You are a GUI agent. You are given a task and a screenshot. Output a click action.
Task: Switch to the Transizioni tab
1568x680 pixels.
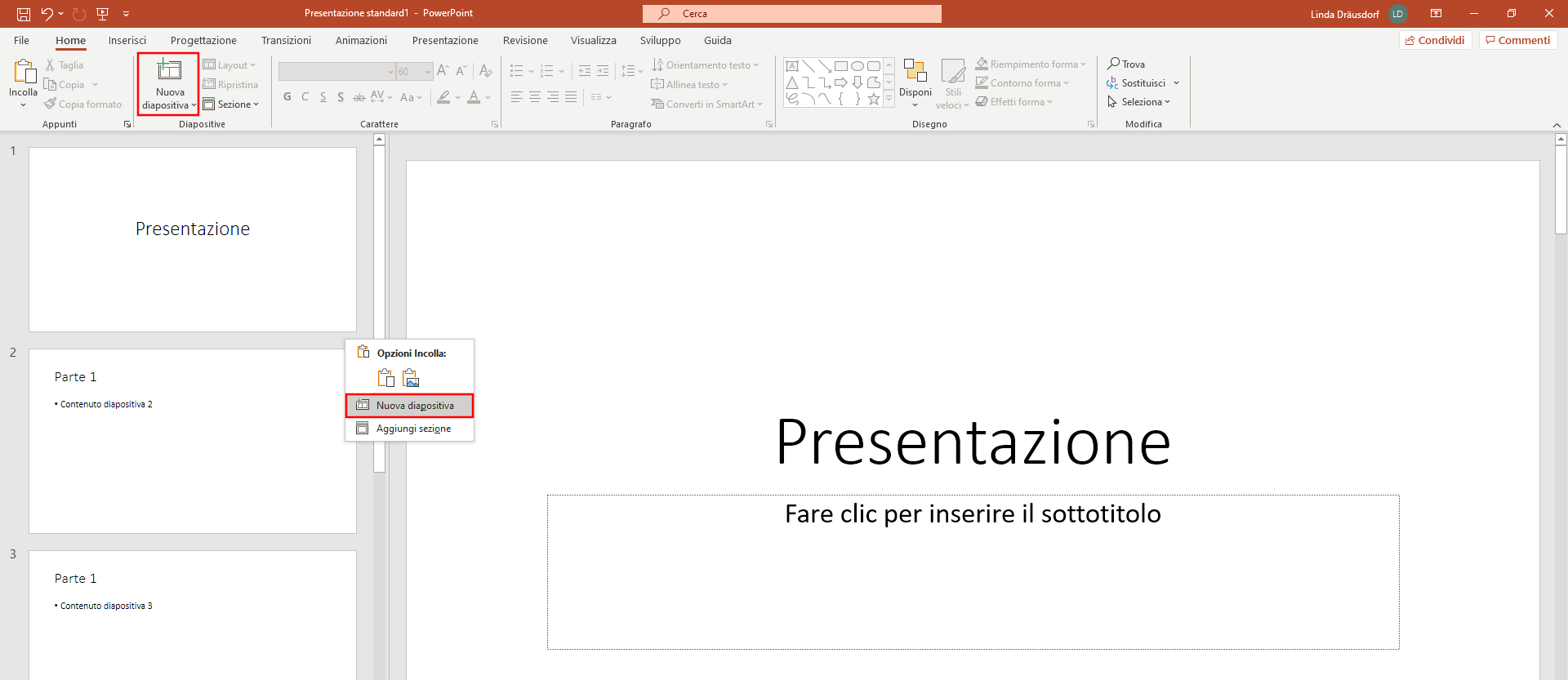coord(286,40)
